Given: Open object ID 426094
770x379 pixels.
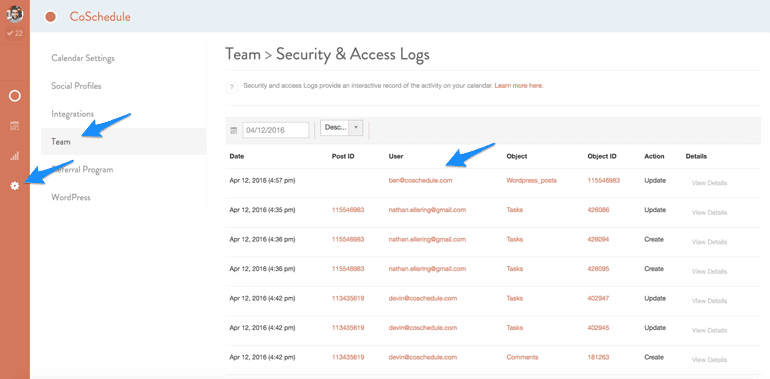Looking at the screenshot, I should (598, 239).
